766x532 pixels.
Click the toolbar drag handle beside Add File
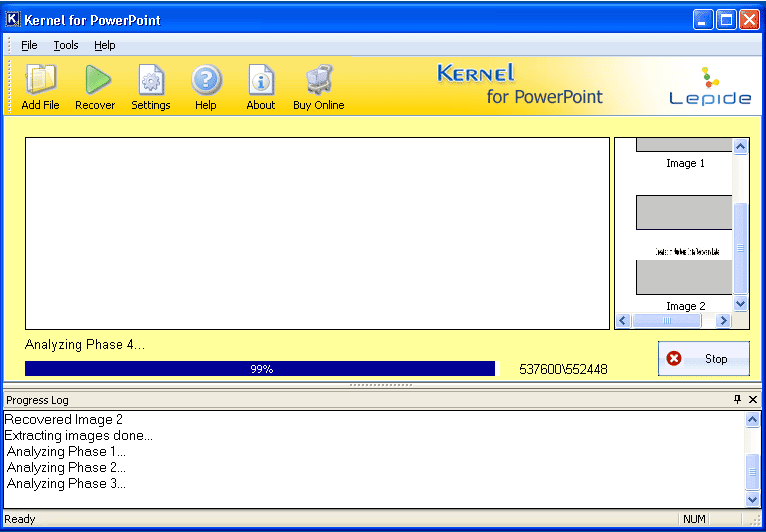(10, 86)
